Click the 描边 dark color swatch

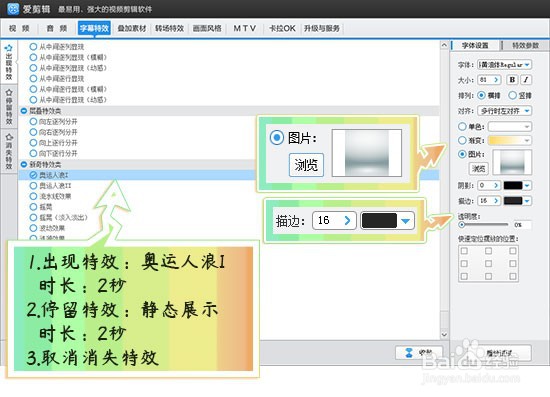(x=513, y=201)
